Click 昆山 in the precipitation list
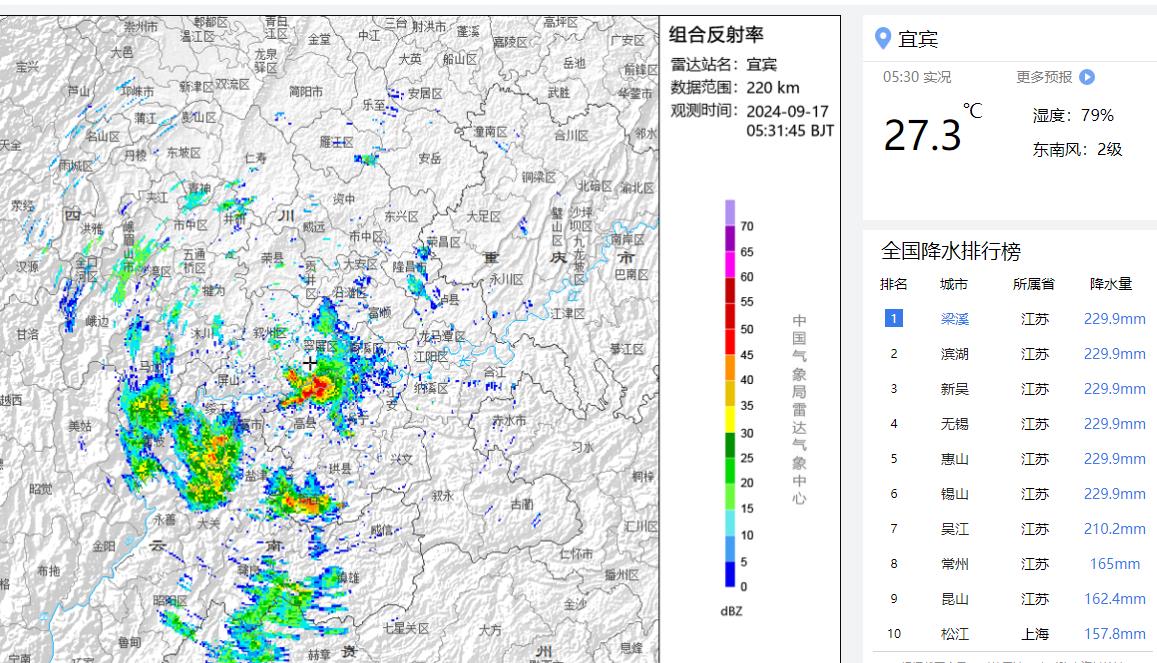The width and height of the screenshot is (1157, 663). coord(954,599)
